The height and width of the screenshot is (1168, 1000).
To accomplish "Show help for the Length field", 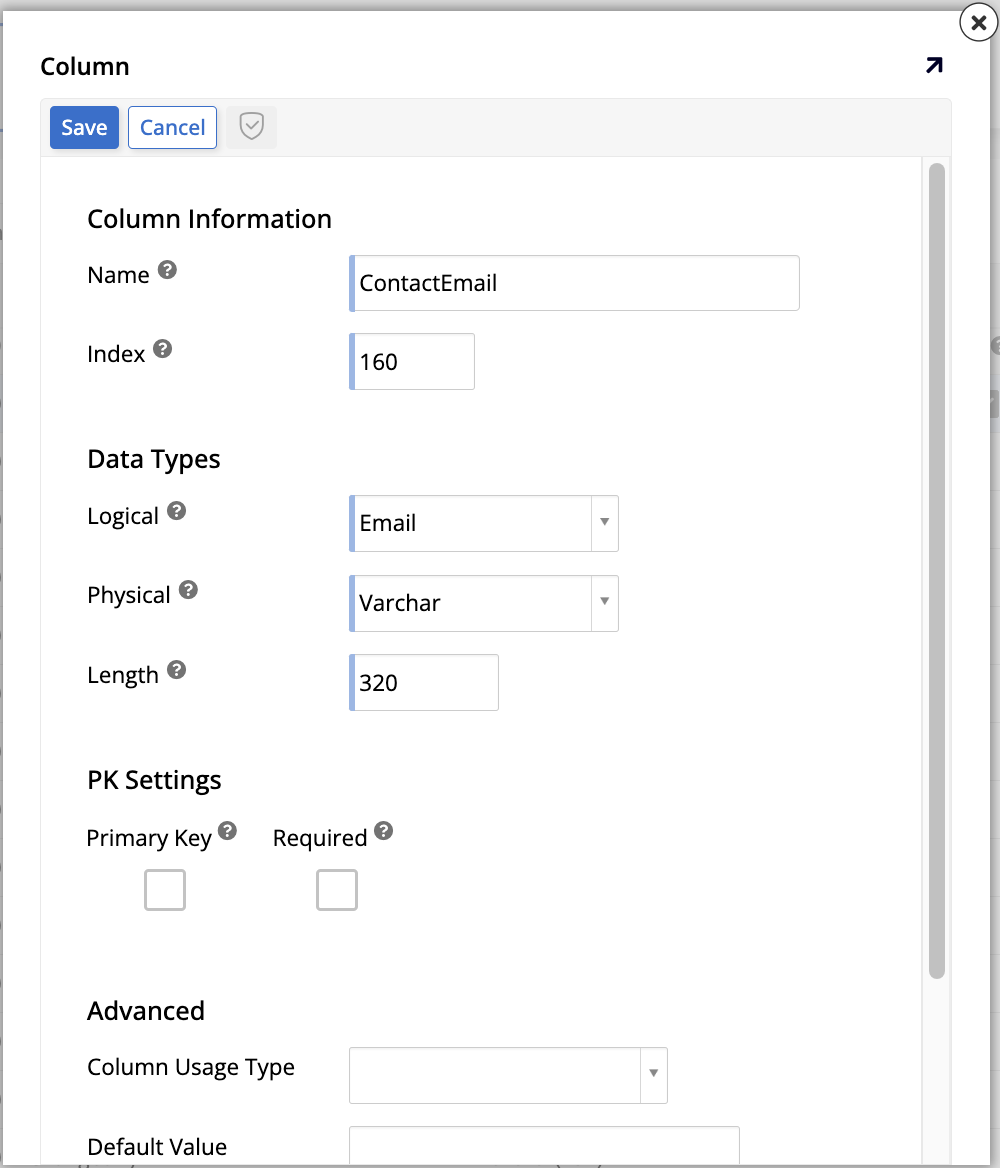I will (x=178, y=668).
